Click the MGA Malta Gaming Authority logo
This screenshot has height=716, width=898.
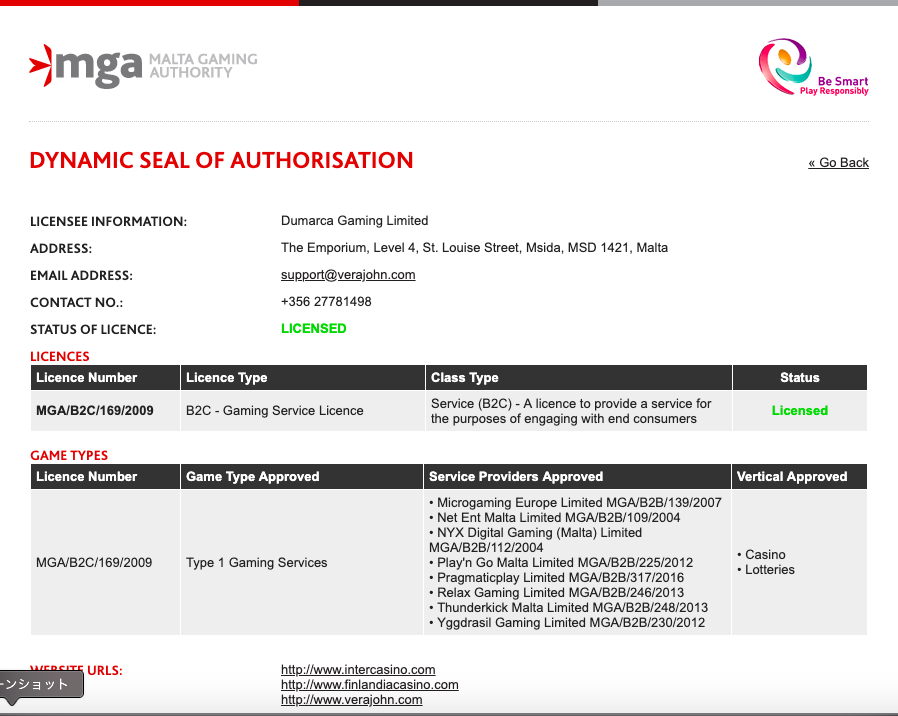tap(143, 66)
